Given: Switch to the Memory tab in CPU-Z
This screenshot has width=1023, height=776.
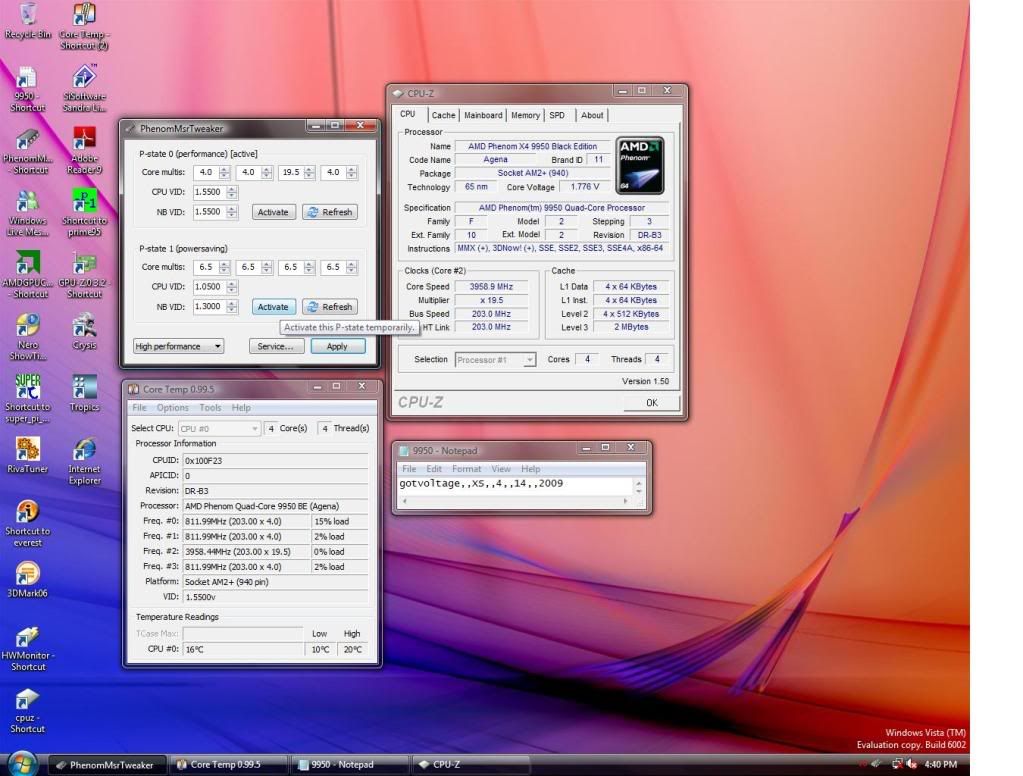Looking at the screenshot, I should pos(525,115).
